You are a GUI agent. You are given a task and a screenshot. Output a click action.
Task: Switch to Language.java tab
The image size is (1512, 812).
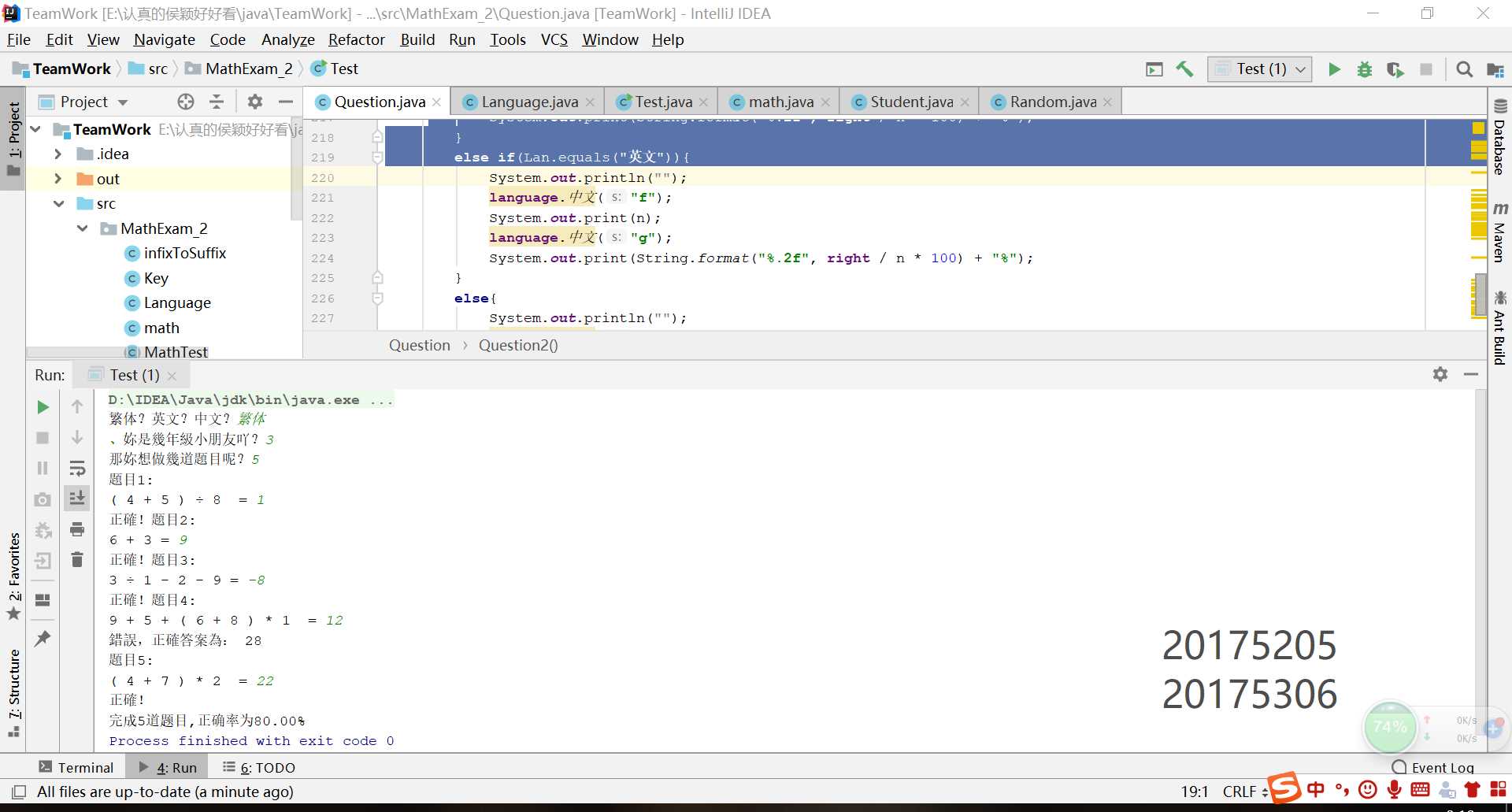529,102
